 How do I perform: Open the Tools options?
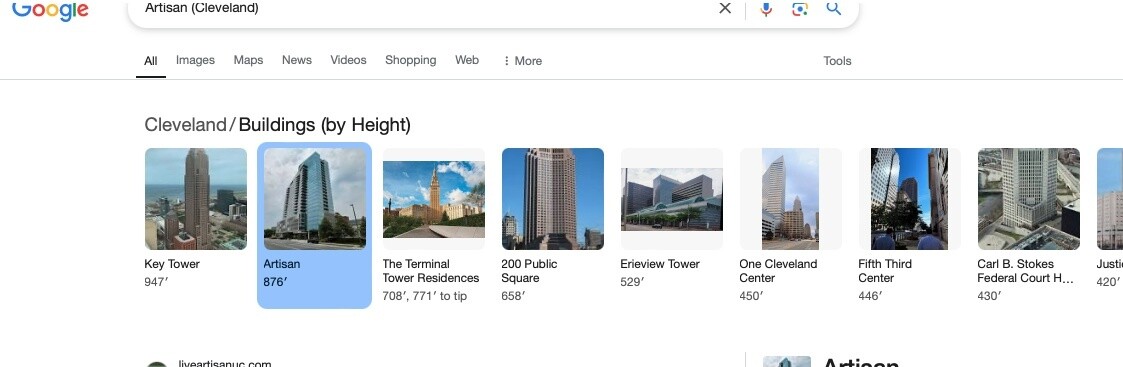[837, 61]
